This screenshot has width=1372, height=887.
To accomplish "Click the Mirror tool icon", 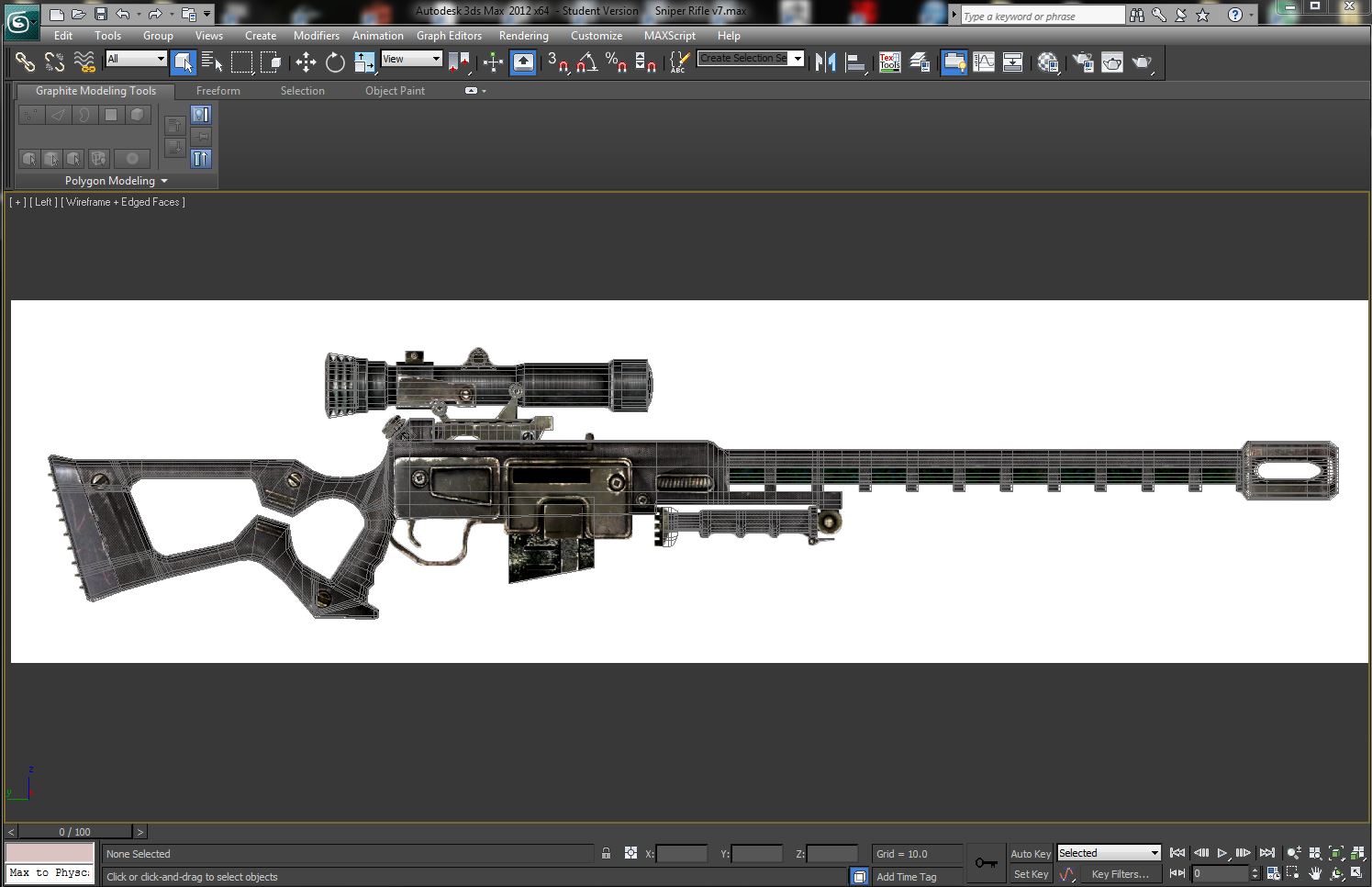I will click(825, 62).
